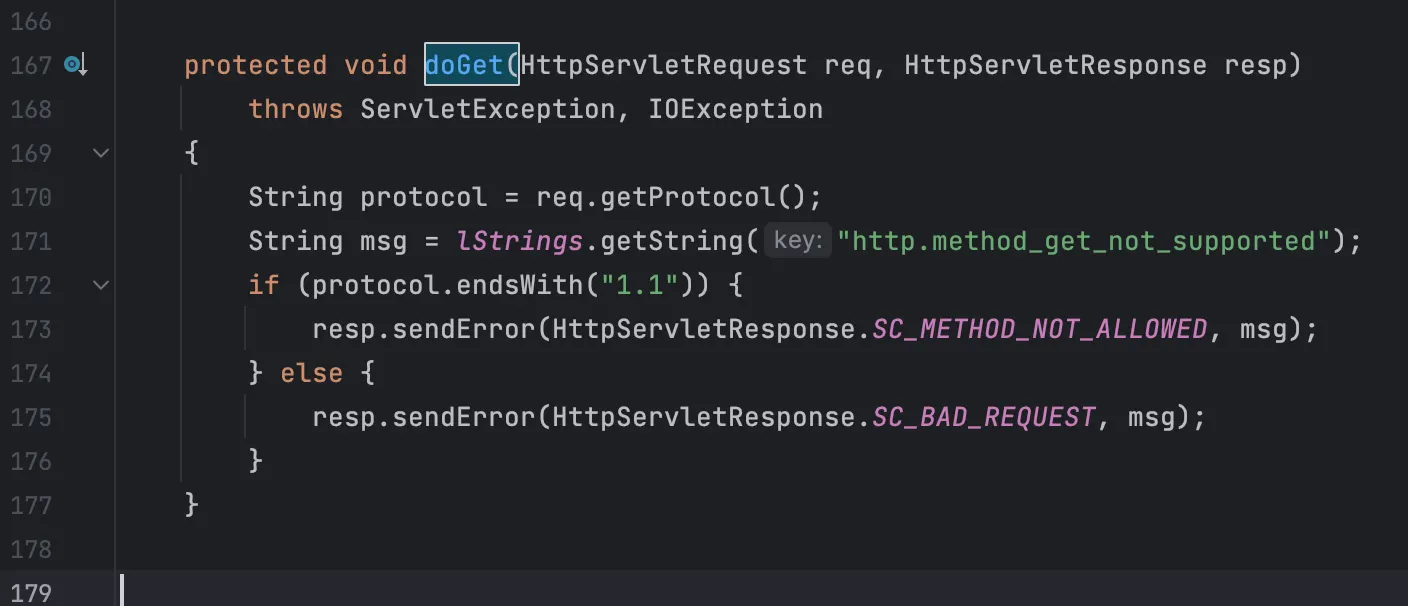Screen dimensions: 1408x606
Task: Click SC_BAD_REQUEST constant
Action: (x=983, y=417)
